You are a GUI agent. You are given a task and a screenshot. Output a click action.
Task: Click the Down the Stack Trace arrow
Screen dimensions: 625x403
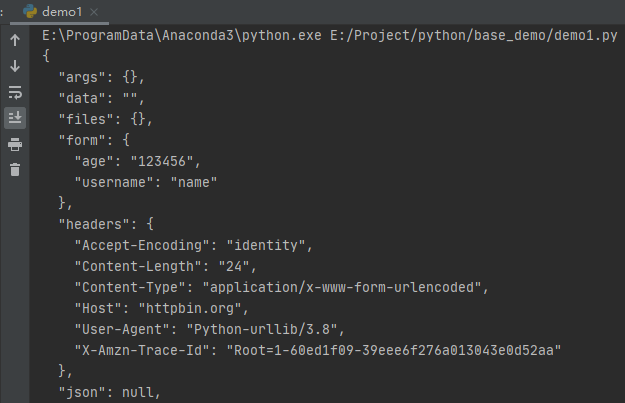coord(15,66)
